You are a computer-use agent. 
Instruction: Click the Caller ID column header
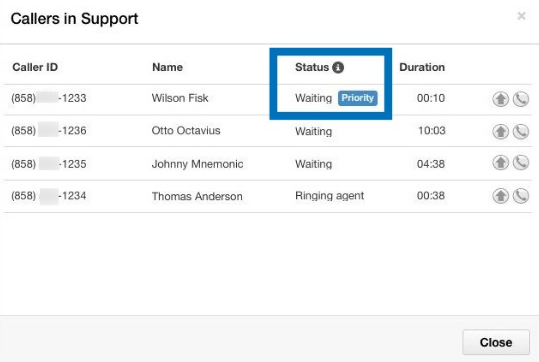(35, 67)
